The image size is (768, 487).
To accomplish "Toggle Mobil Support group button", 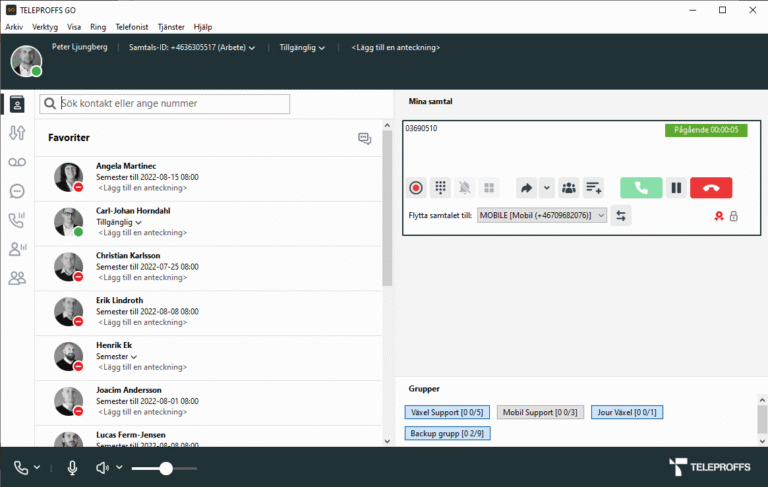I will pos(540,413).
